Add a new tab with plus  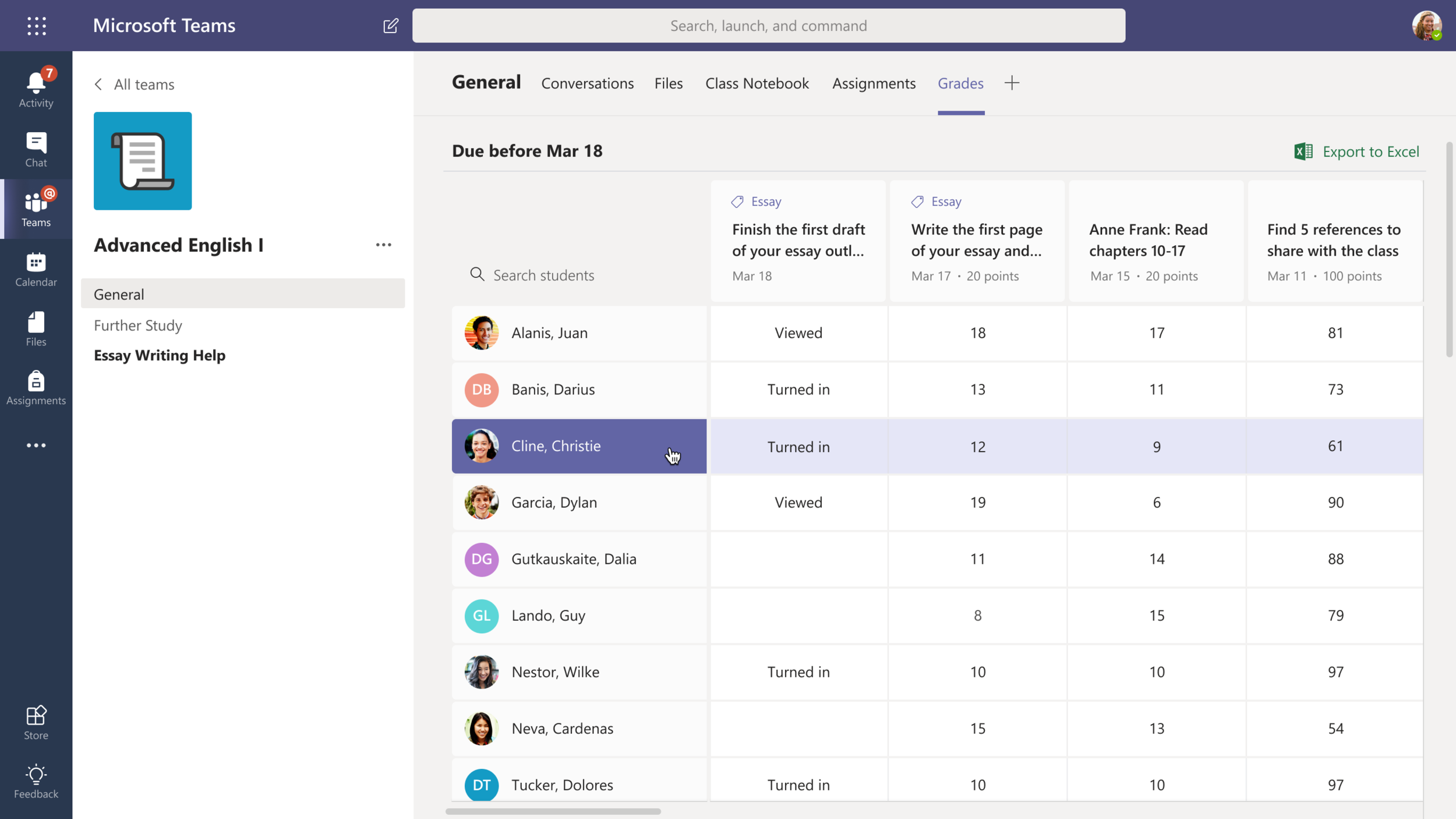tap(1012, 83)
